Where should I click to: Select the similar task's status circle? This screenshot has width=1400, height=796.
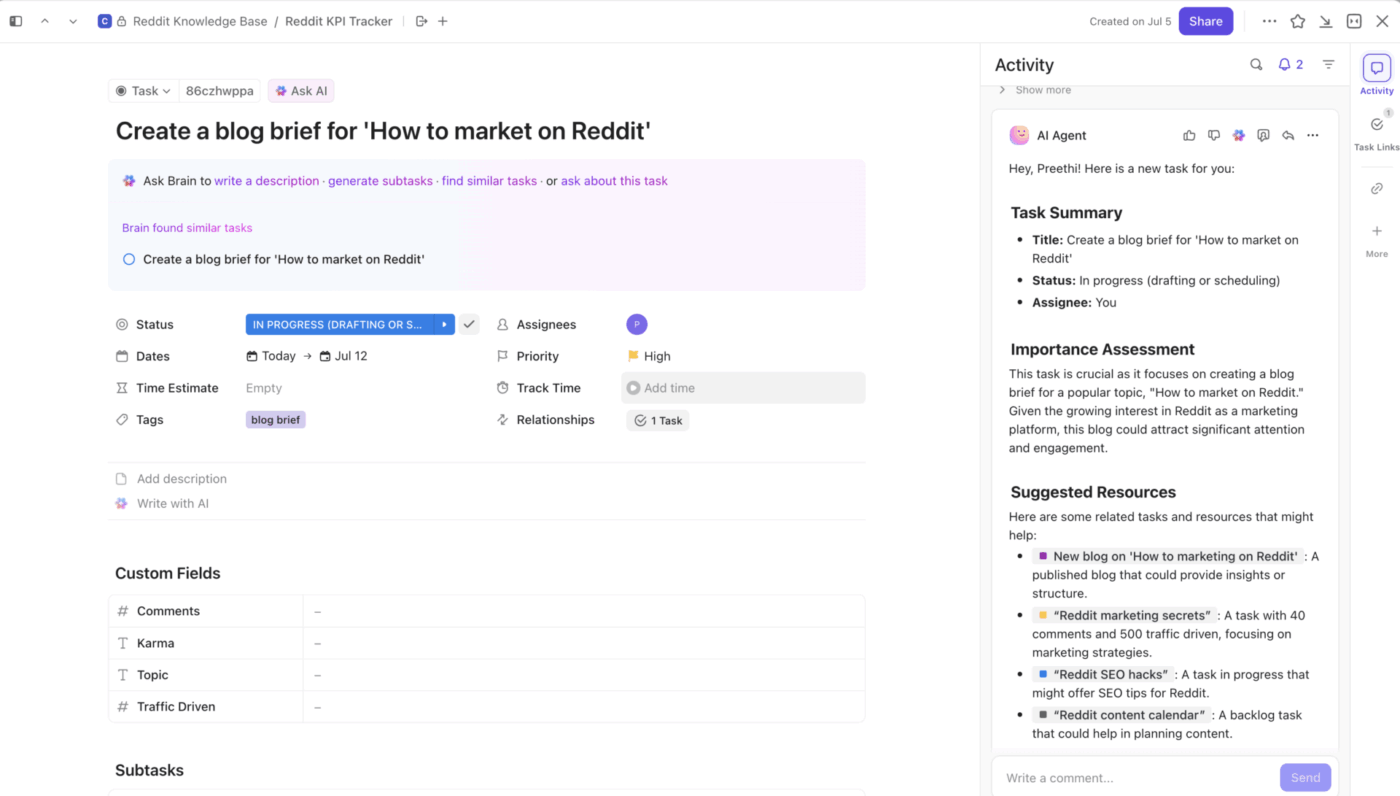coord(128,258)
